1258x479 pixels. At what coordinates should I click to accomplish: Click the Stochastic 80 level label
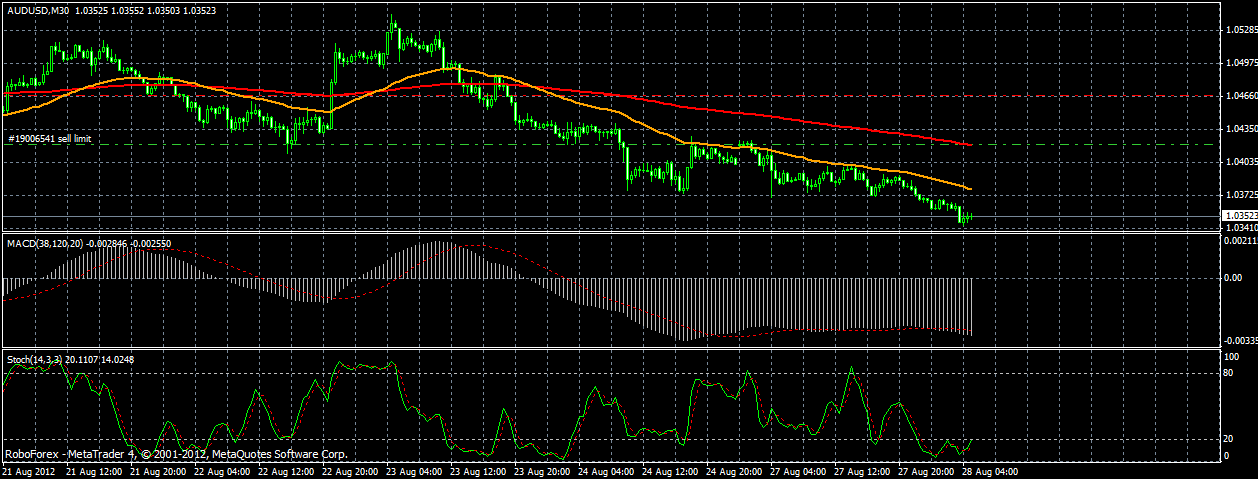(x=1230, y=373)
